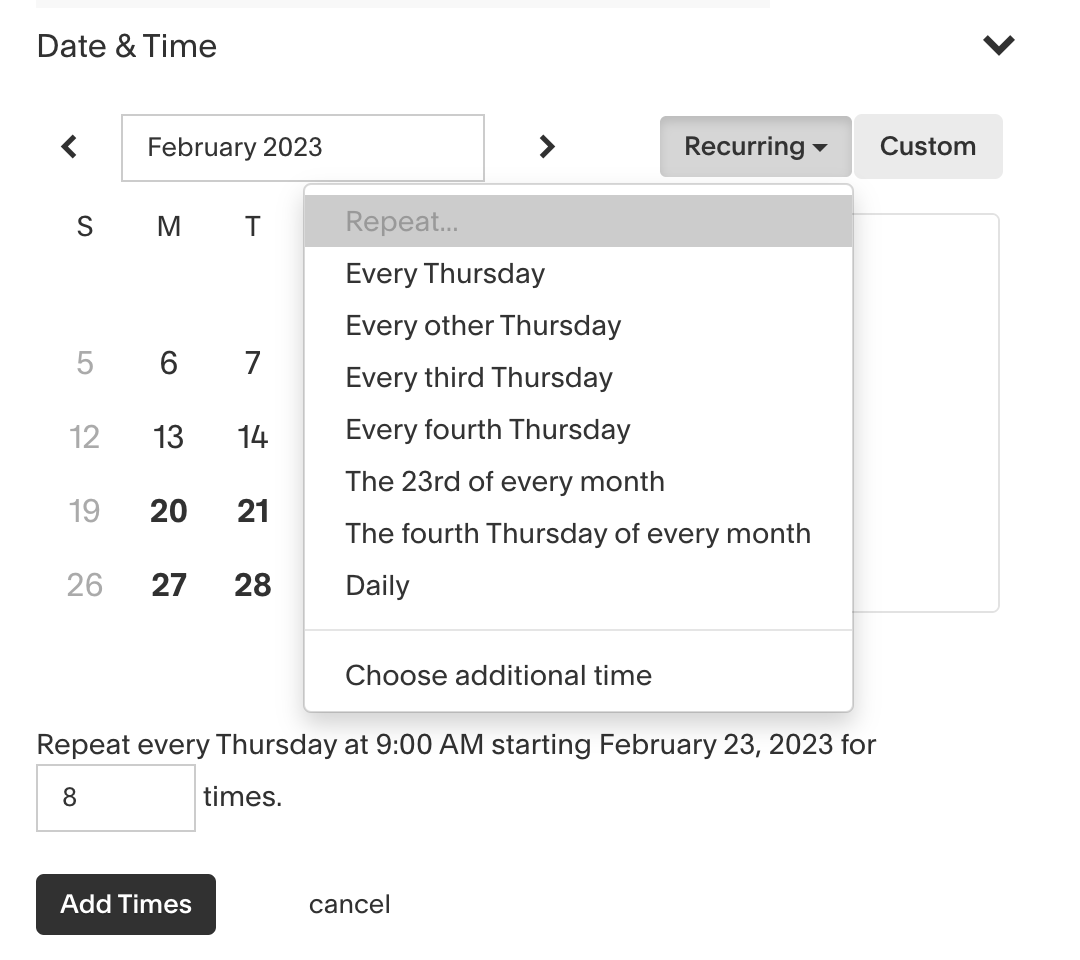Select February 20 on the calendar
Screen dimensions: 1080x960
(168, 511)
